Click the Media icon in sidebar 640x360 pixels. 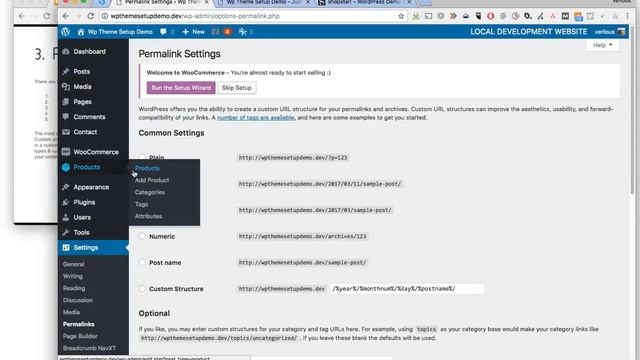click(66, 87)
